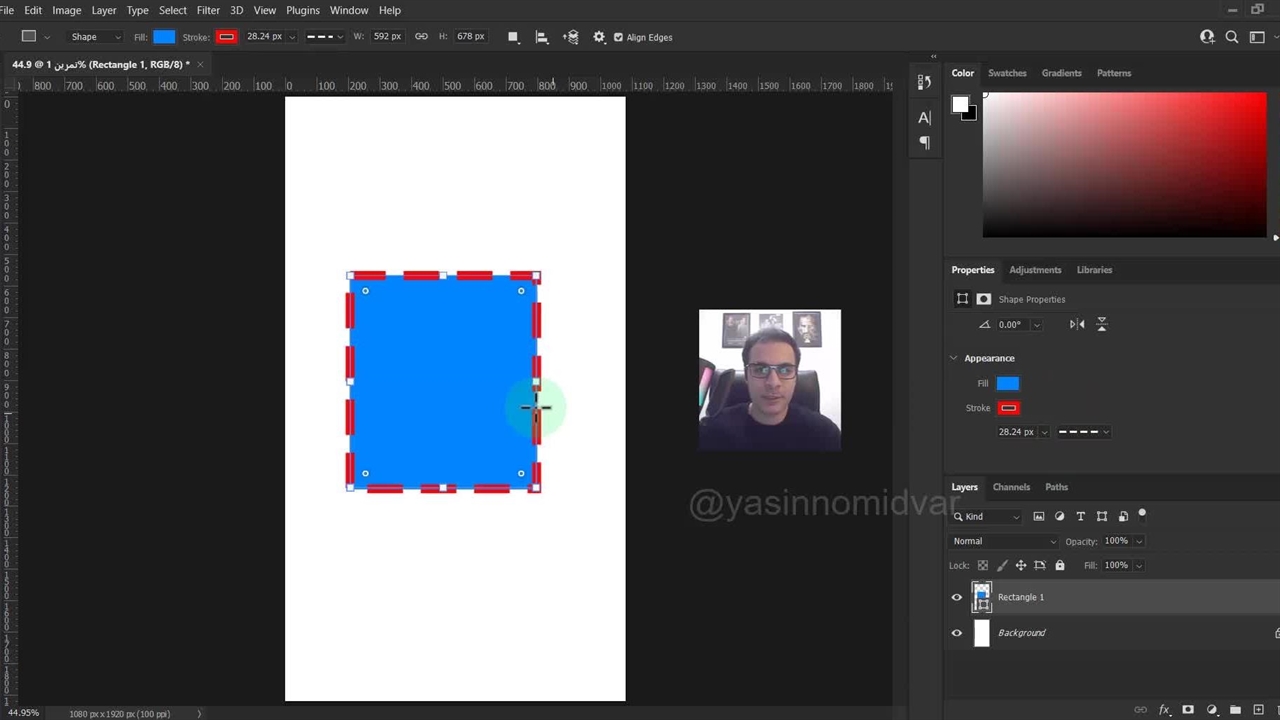Click the blue Fill swatch in options bar
This screenshot has height=720, width=1280.
[164, 37]
